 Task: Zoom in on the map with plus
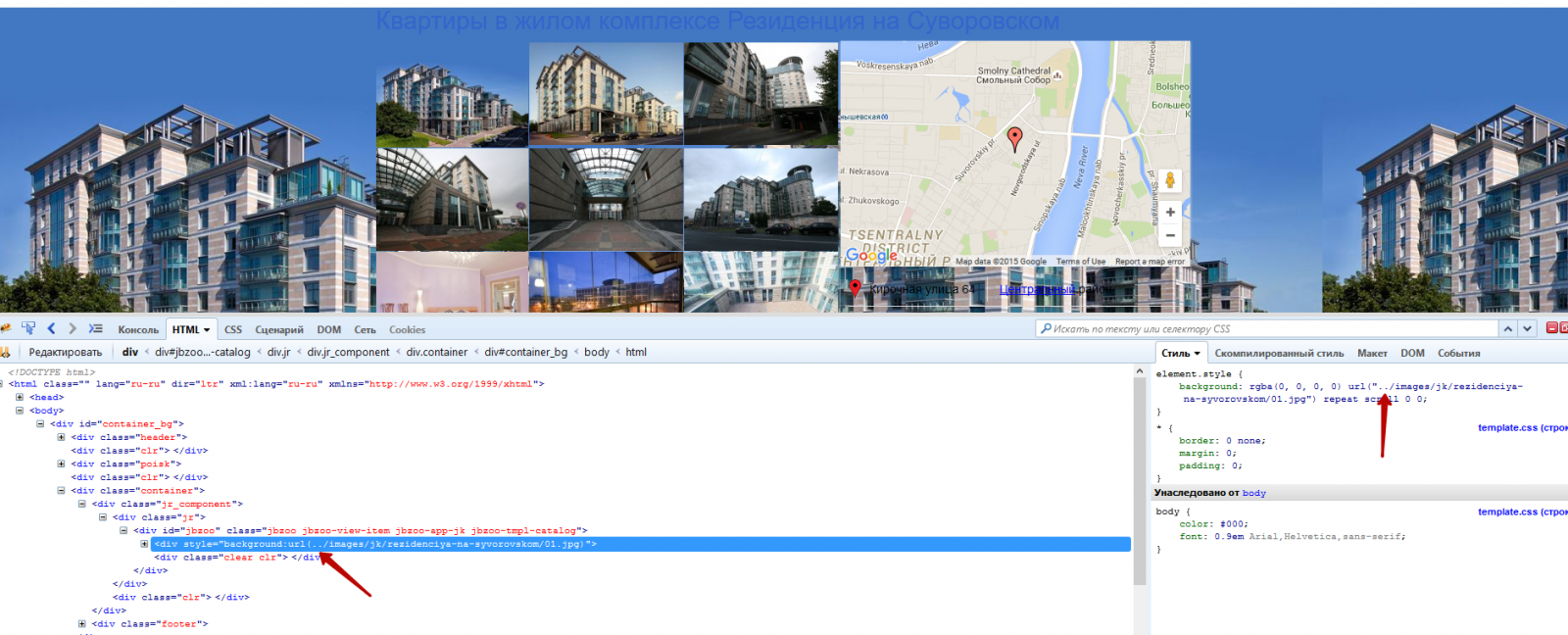click(1170, 212)
